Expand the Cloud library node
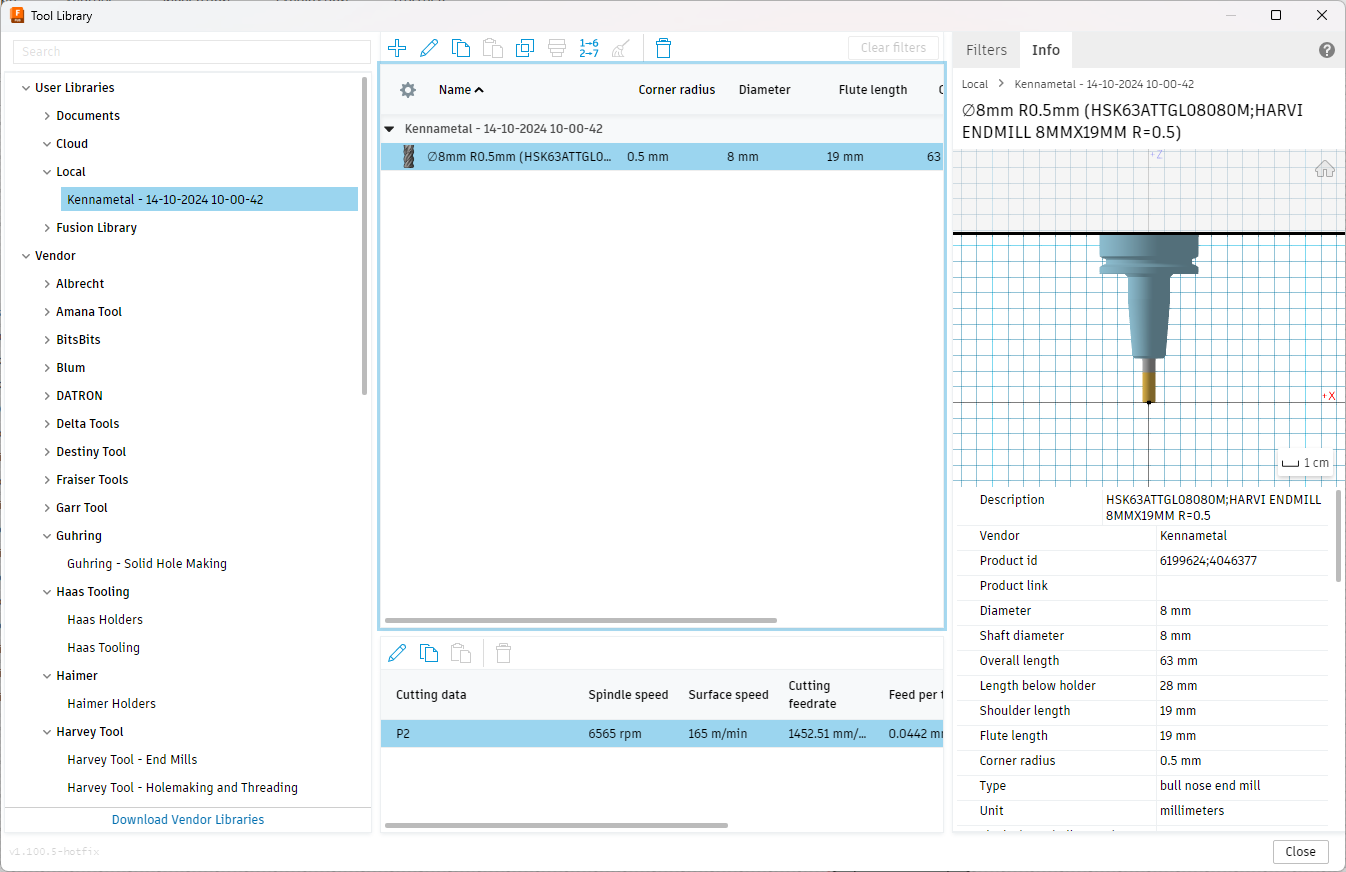The width and height of the screenshot is (1346, 872). [x=47, y=144]
